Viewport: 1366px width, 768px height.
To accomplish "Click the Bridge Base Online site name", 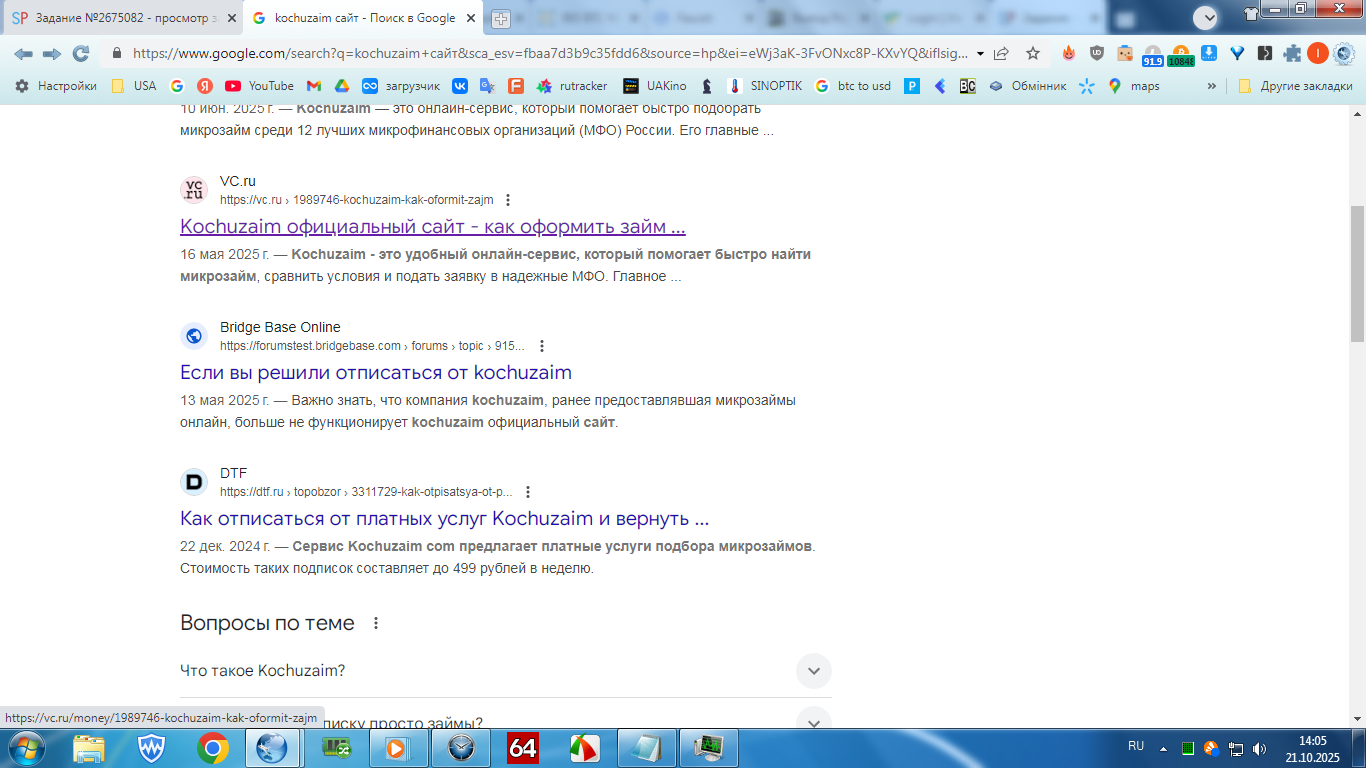I will coord(280,327).
